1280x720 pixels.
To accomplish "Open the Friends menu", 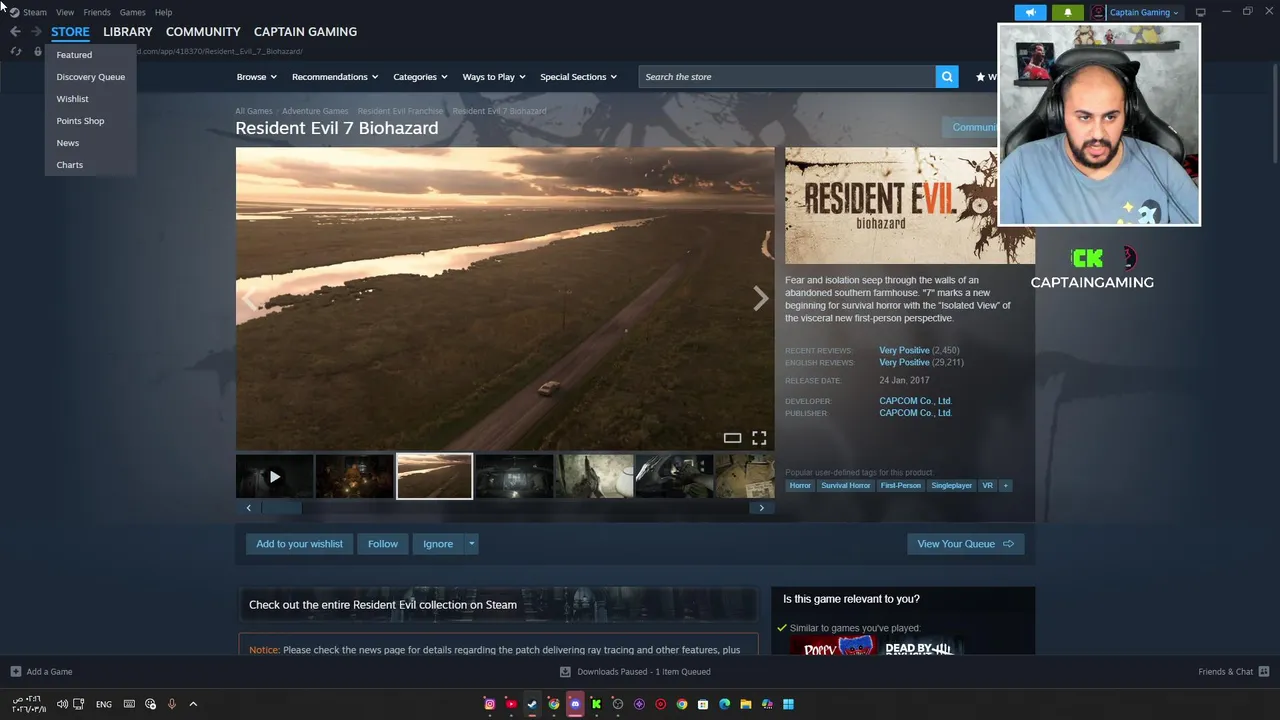I will coord(97,12).
